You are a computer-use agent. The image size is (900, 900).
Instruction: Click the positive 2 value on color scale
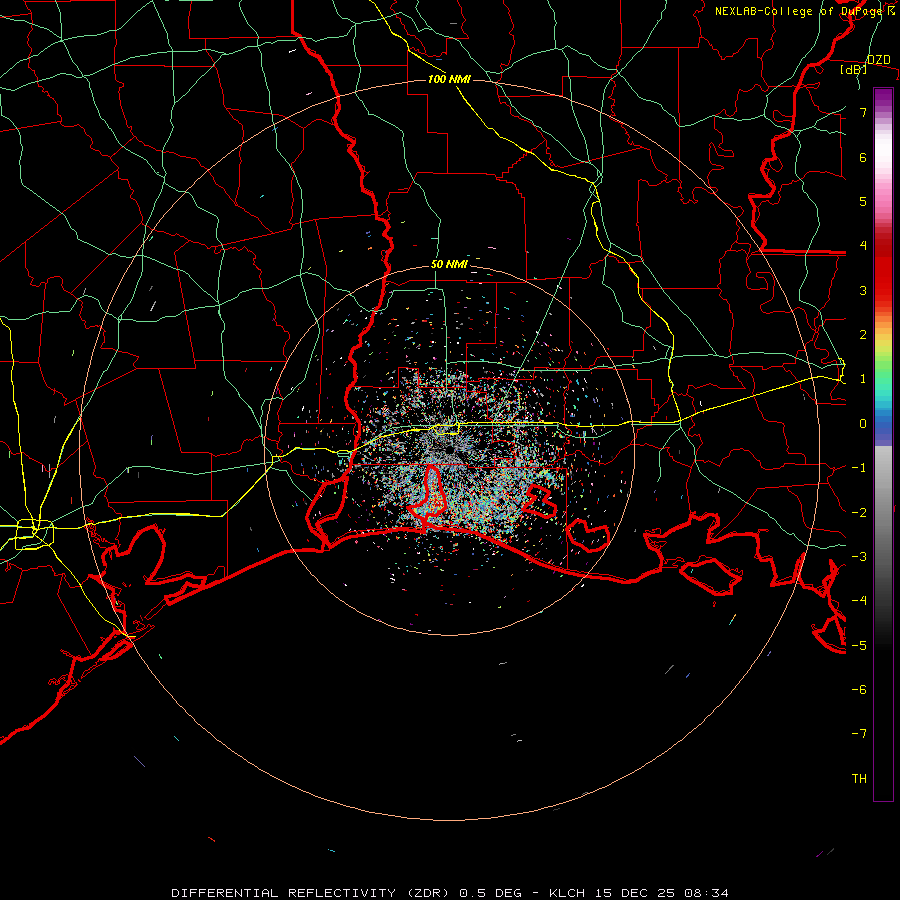coord(863,335)
